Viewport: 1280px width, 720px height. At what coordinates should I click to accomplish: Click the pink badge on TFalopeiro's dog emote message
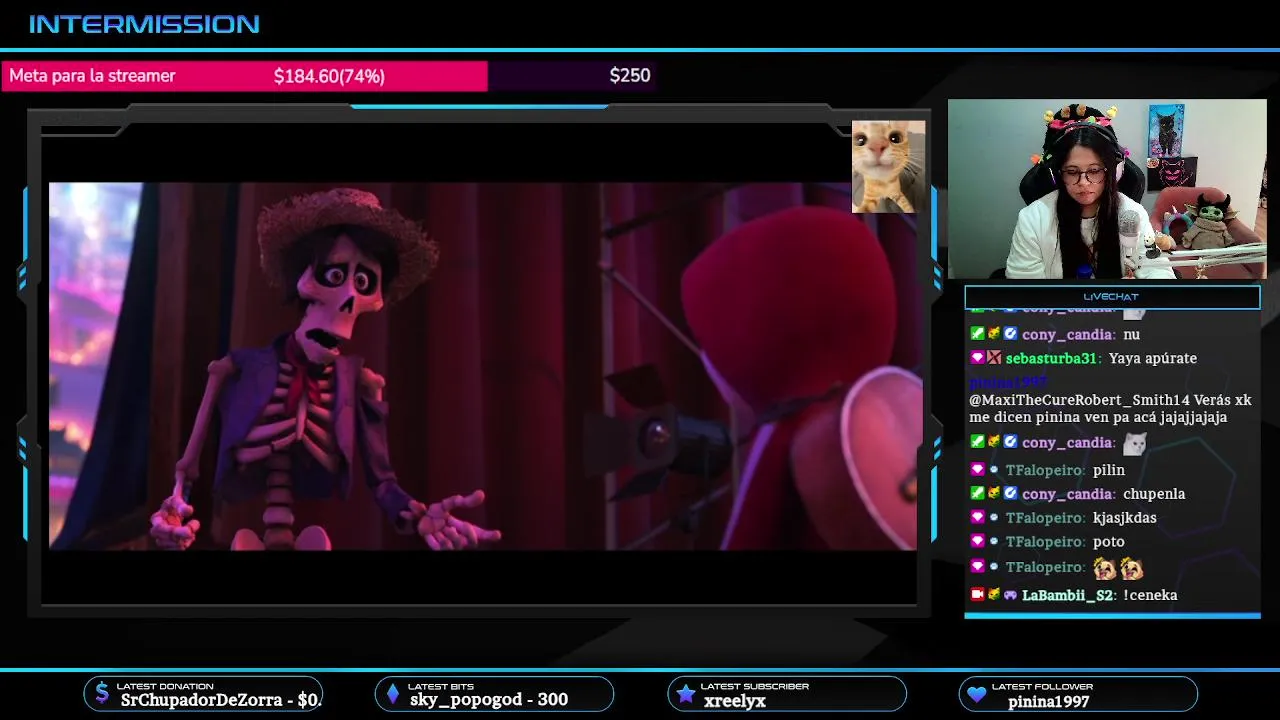pyautogui.click(x=977, y=566)
